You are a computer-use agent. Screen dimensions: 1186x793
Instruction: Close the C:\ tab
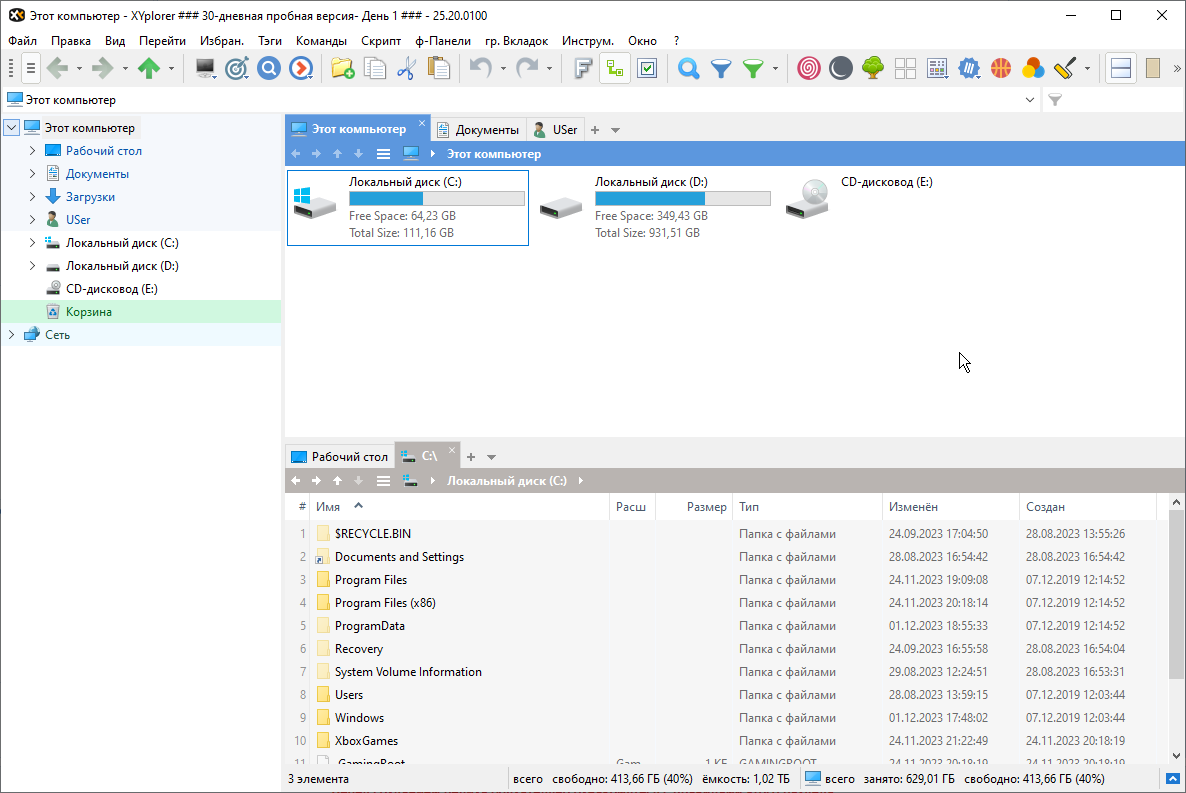452,450
